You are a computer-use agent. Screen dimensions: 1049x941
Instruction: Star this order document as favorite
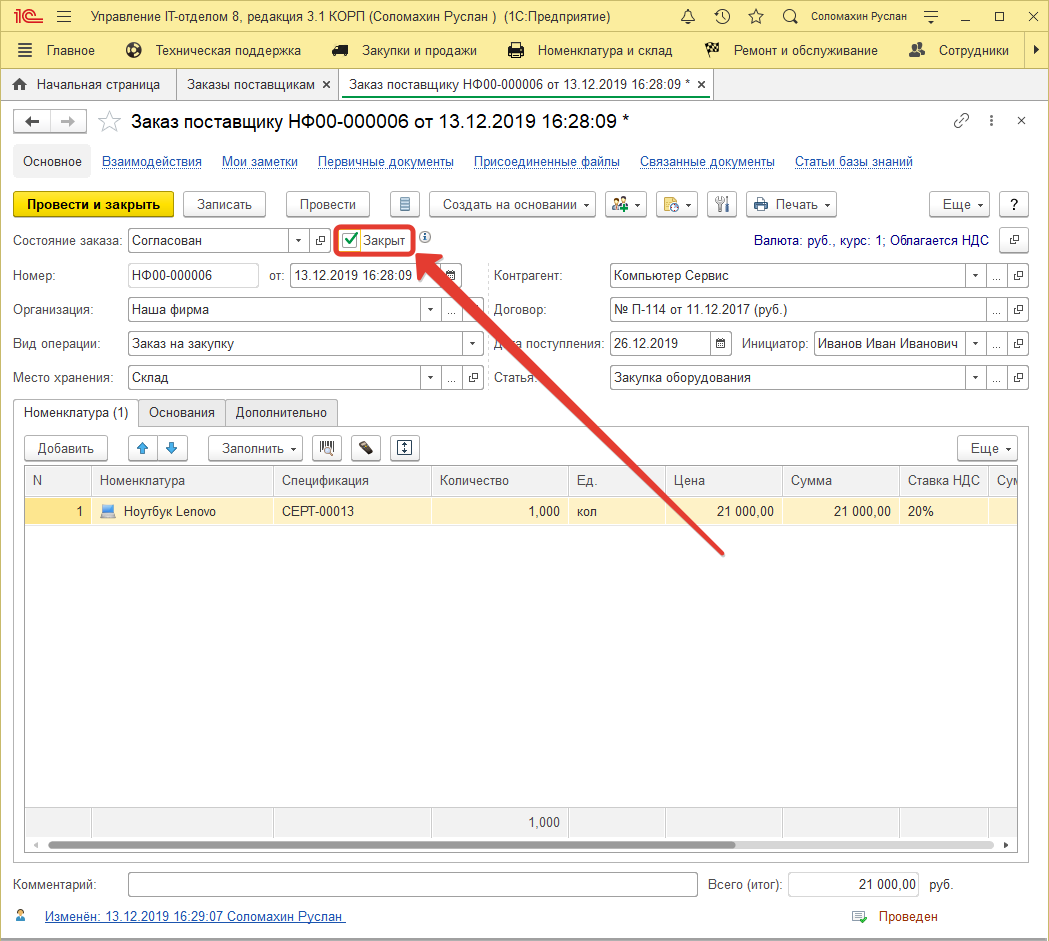108,122
